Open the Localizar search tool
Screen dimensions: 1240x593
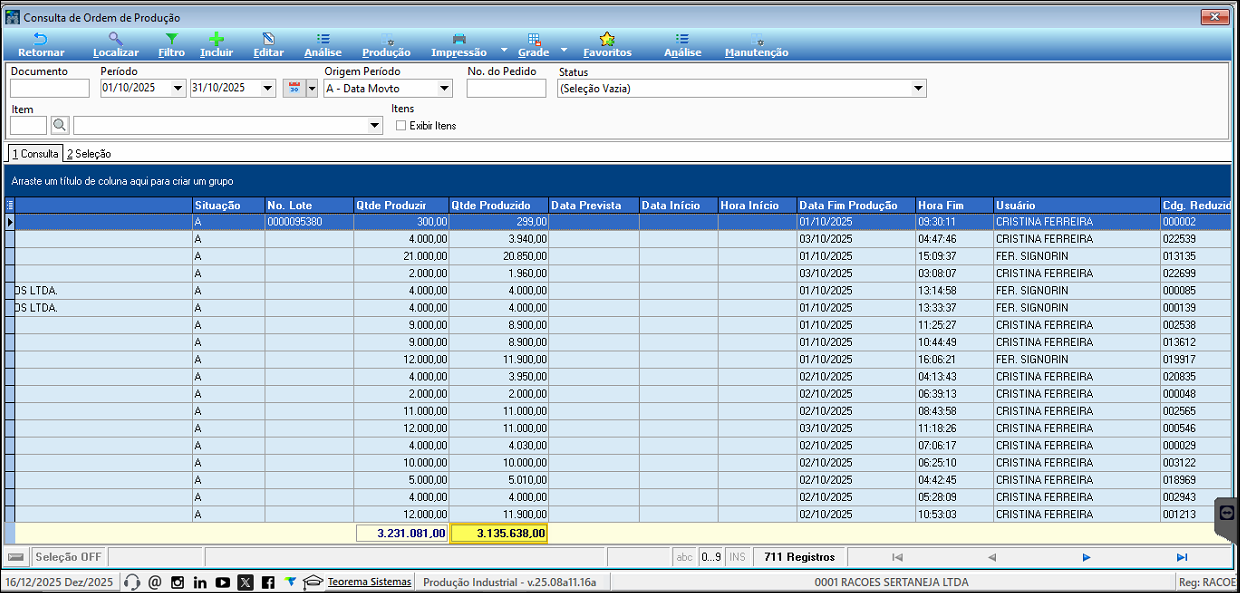pos(116,44)
